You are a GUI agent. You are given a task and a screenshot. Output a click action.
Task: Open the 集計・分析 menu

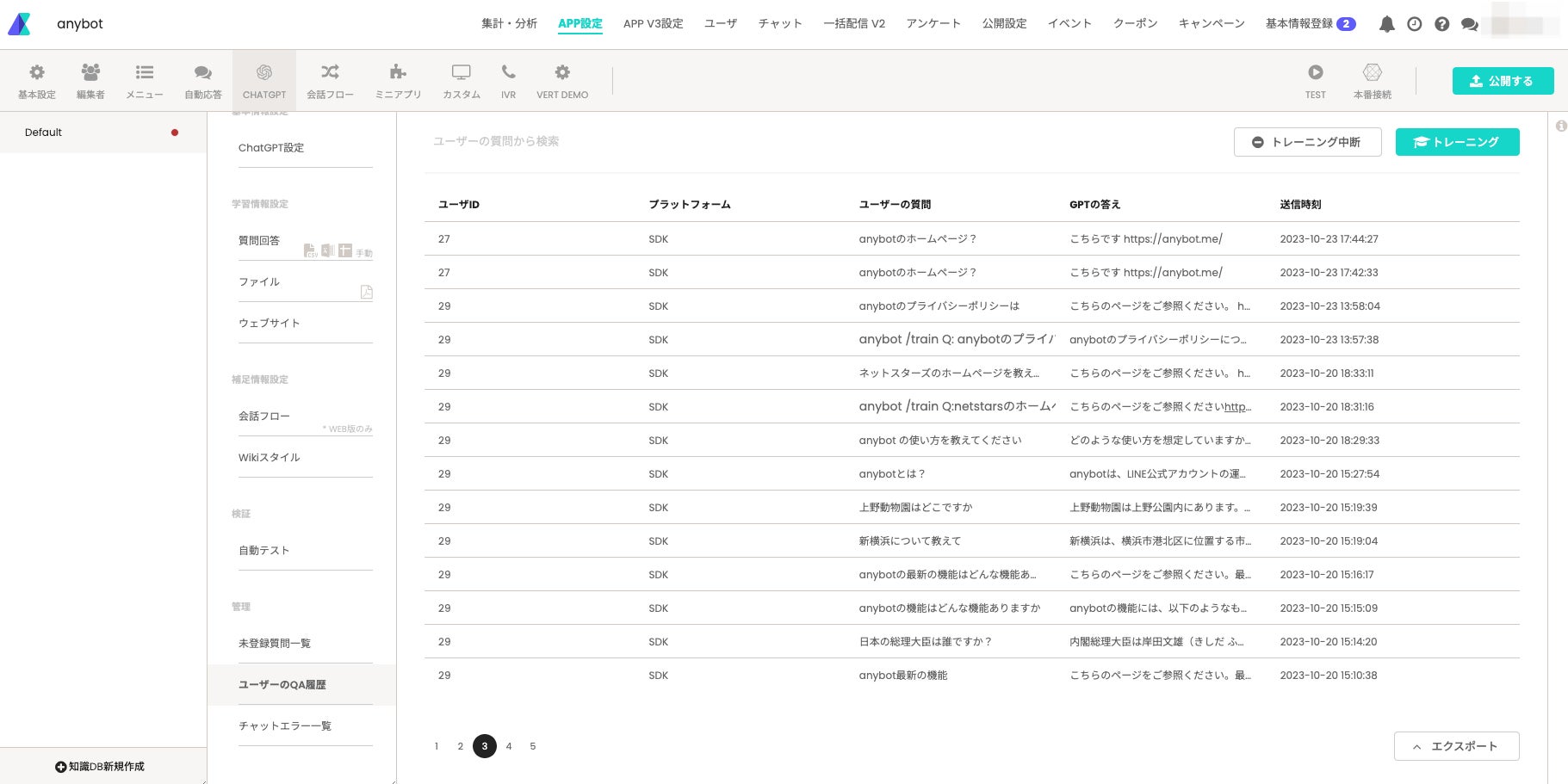point(509,24)
